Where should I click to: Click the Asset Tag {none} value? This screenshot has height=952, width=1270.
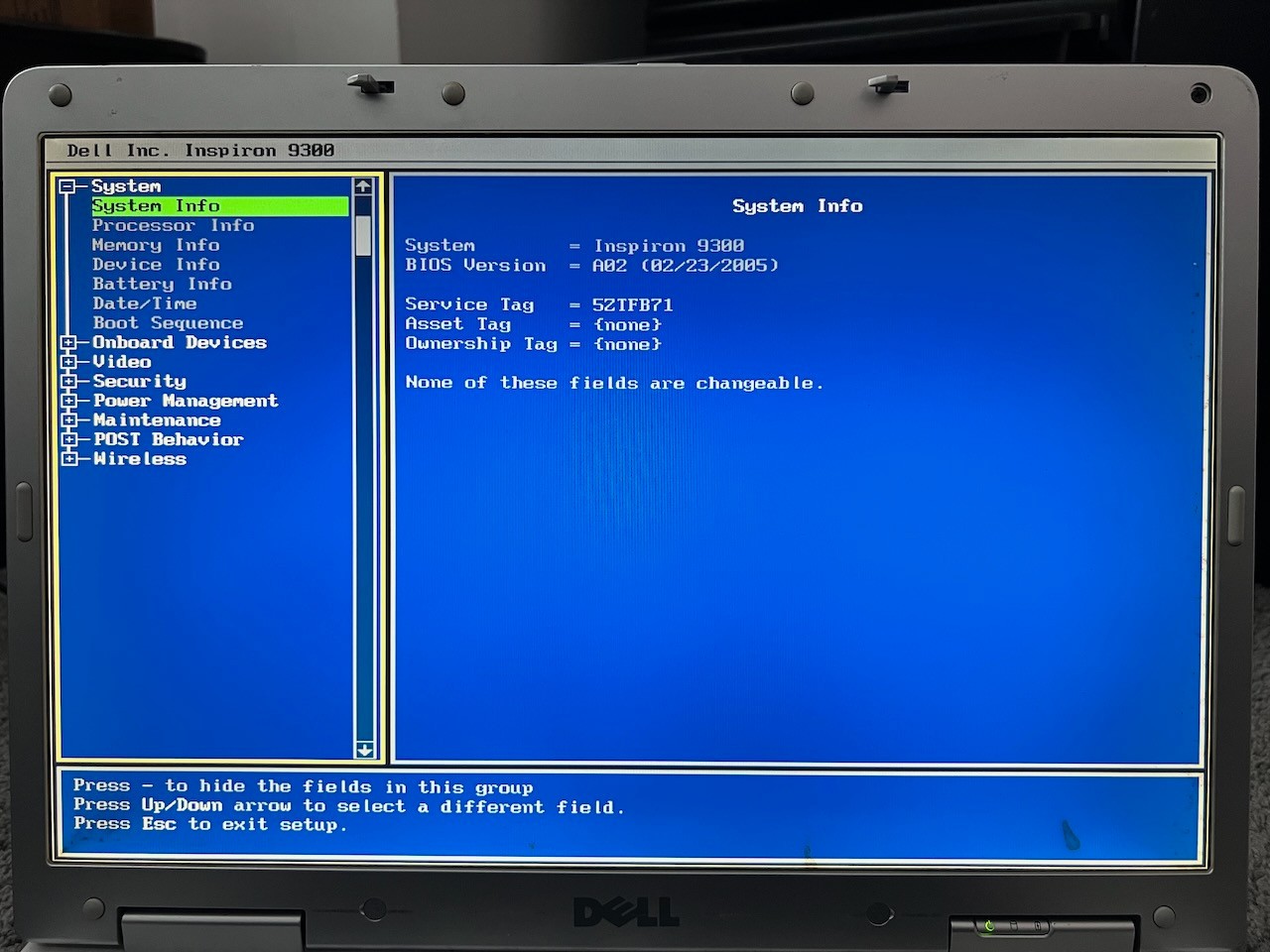click(x=627, y=325)
